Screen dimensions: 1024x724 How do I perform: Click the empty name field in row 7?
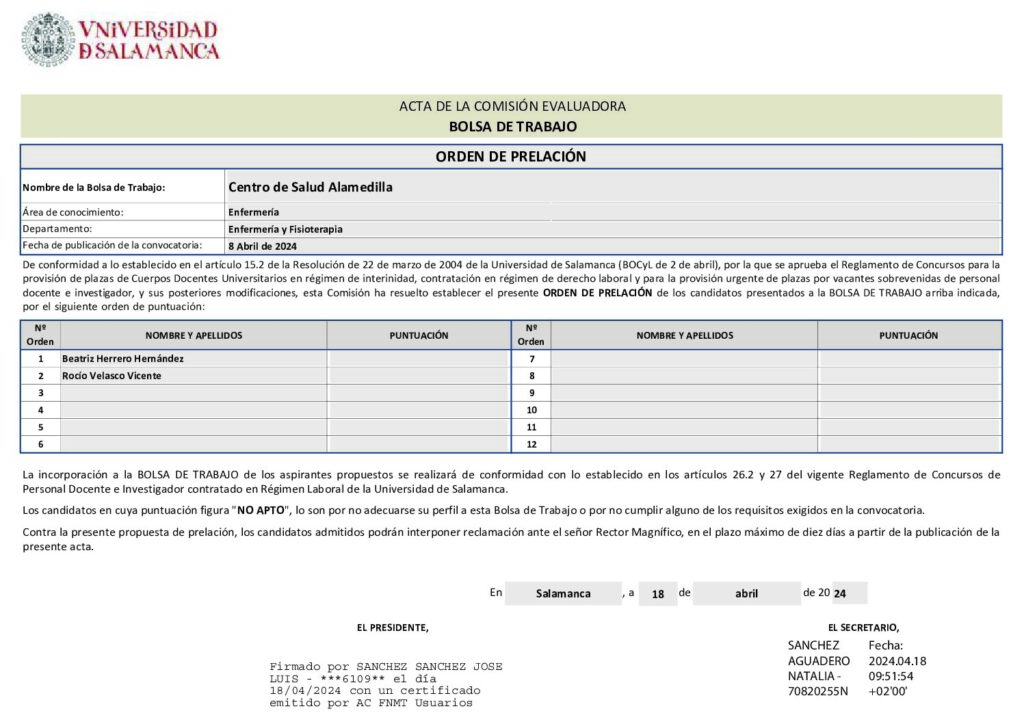pos(684,358)
